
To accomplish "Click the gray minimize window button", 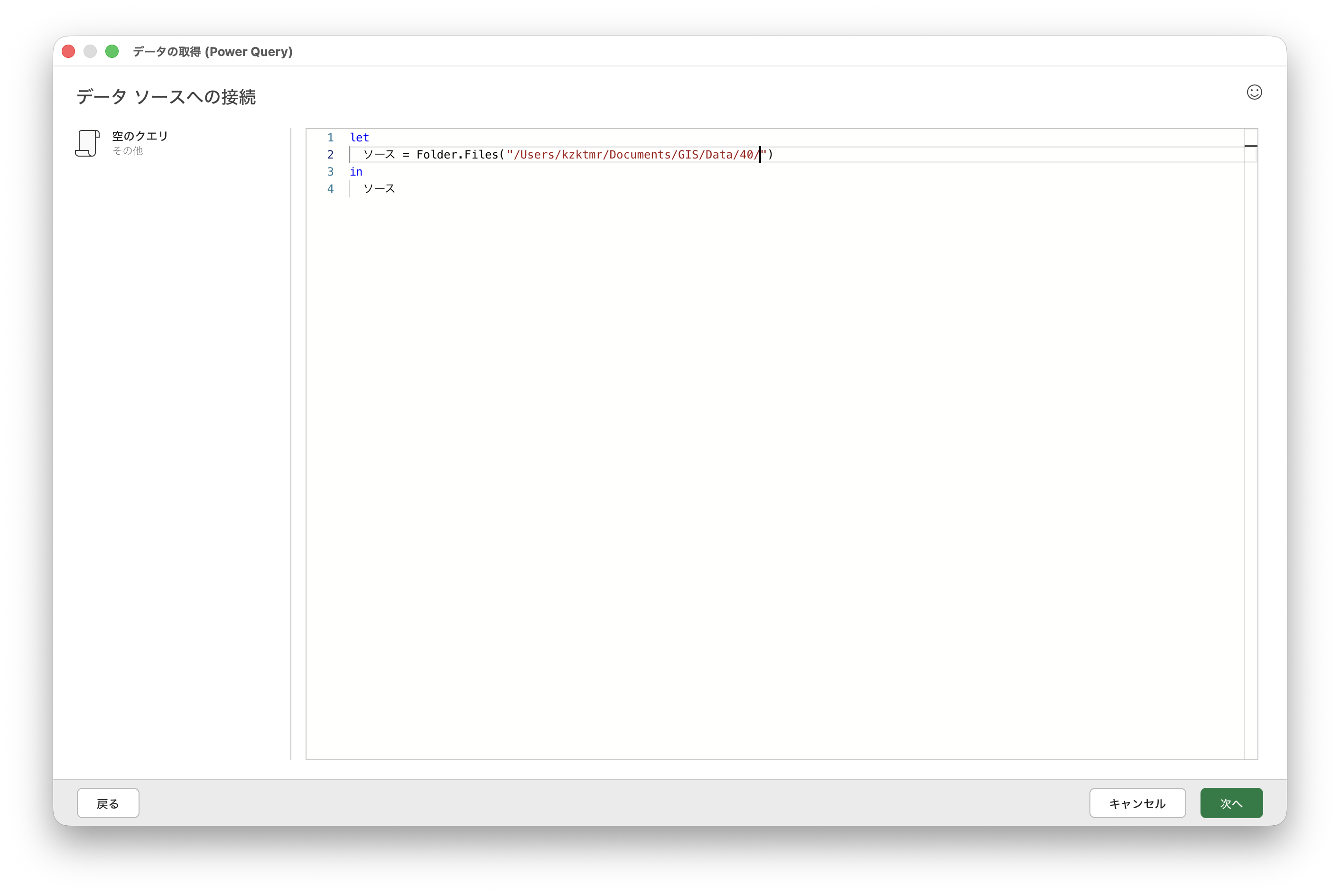I will click(x=90, y=51).
